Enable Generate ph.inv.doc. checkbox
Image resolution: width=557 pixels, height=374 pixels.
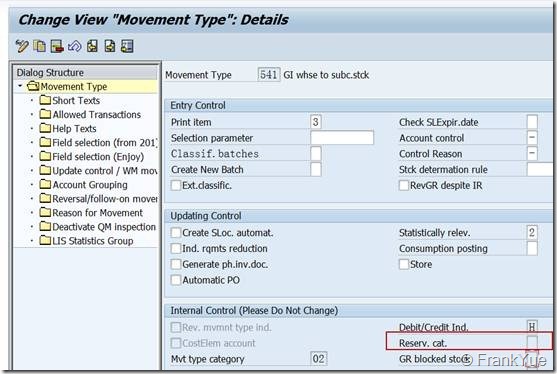point(176,264)
